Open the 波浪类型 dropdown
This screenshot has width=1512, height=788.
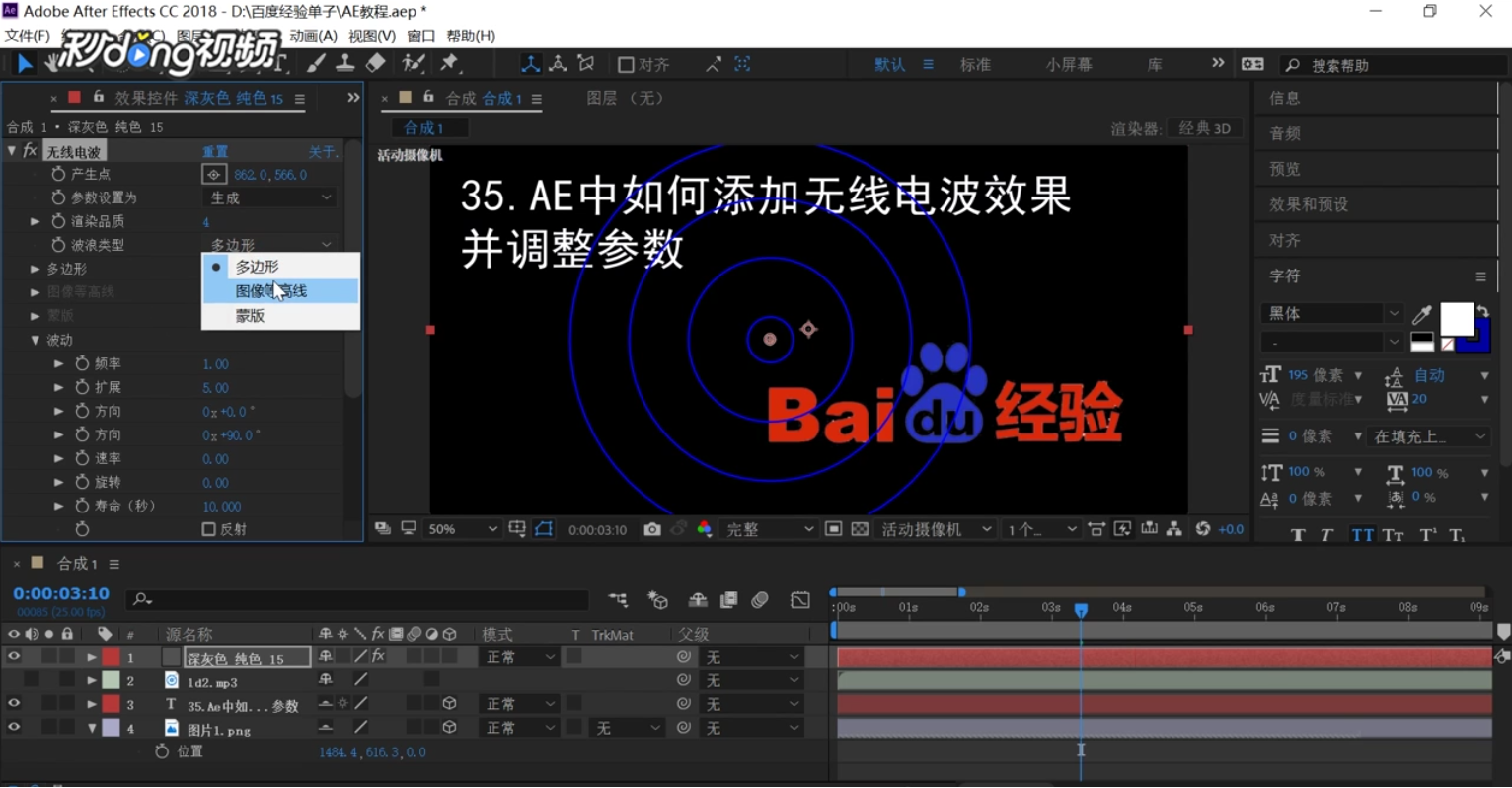270,244
